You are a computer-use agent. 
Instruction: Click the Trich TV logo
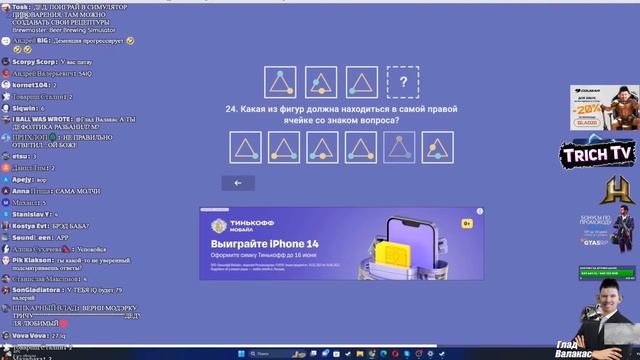598,154
